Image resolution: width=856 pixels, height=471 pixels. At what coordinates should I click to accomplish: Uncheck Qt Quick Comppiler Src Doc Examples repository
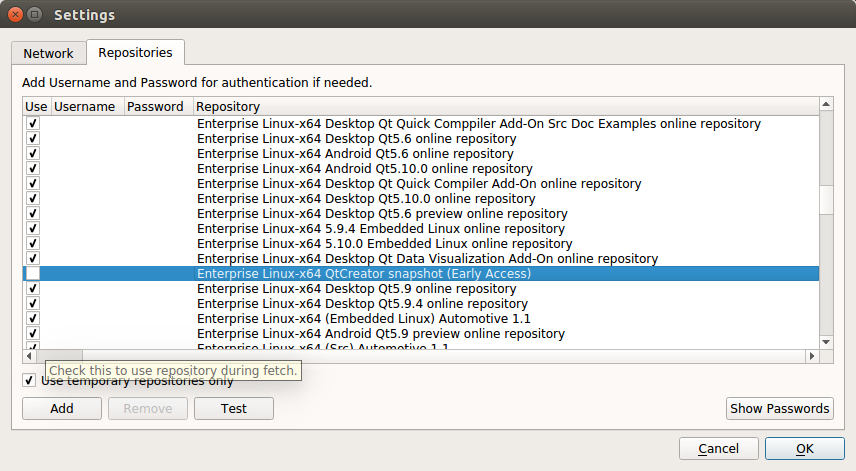(33, 123)
